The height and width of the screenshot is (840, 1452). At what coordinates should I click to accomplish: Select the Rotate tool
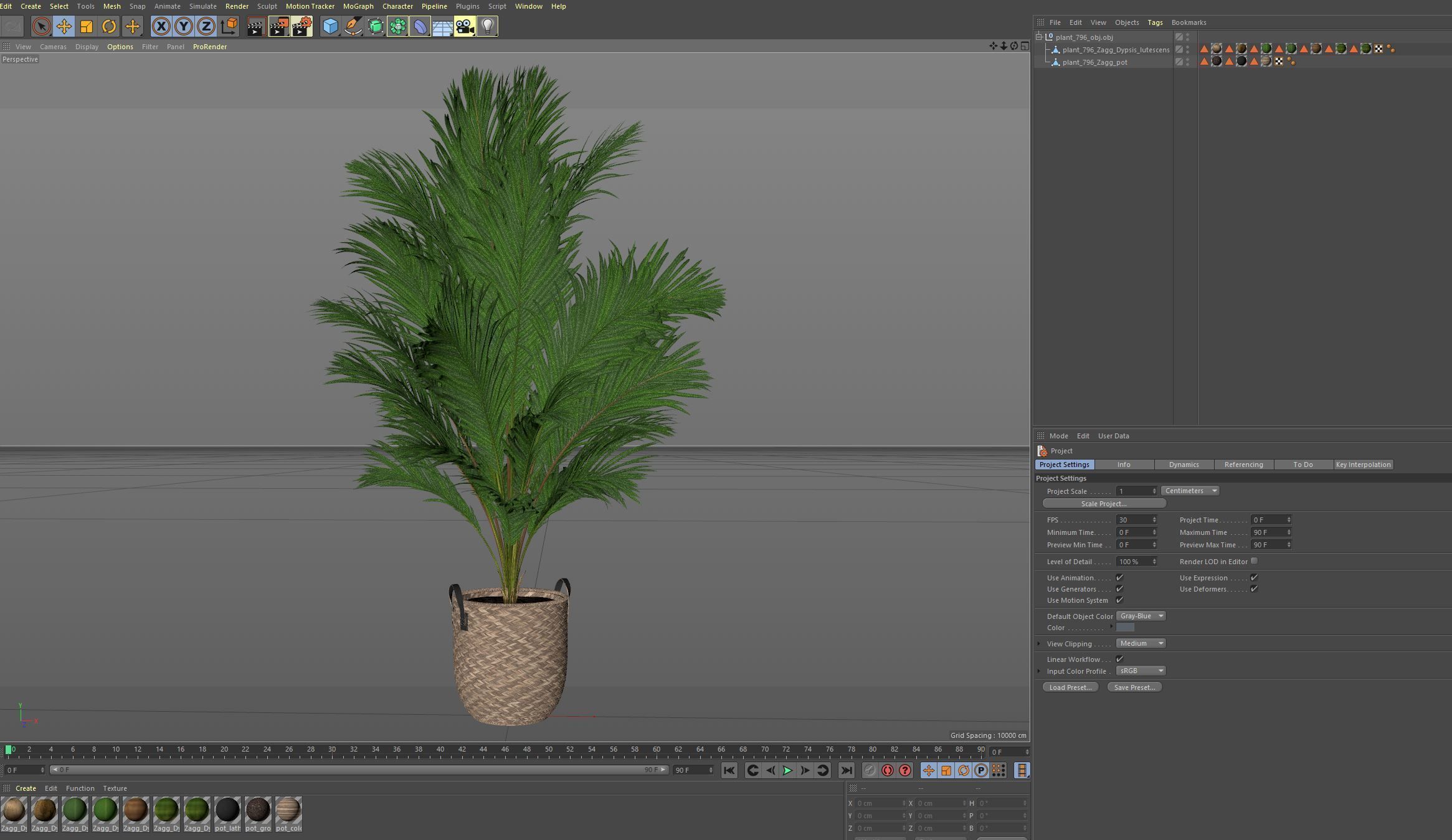109,26
